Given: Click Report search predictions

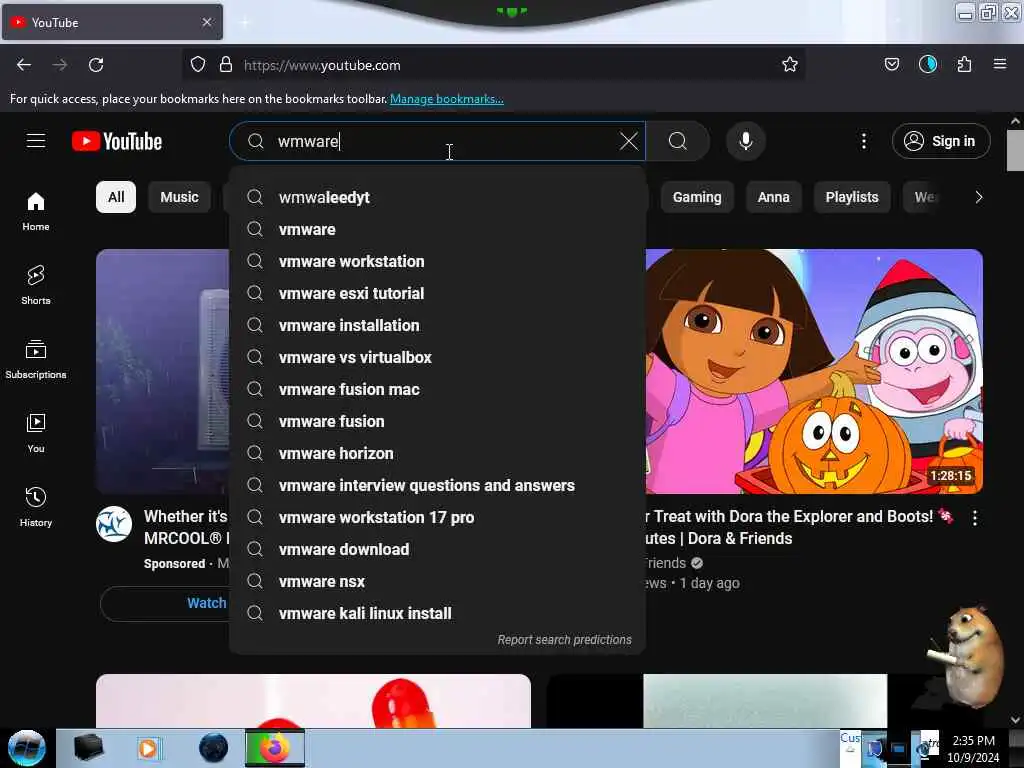Looking at the screenshot, I should pyautogui.click(x=564, y=640).
